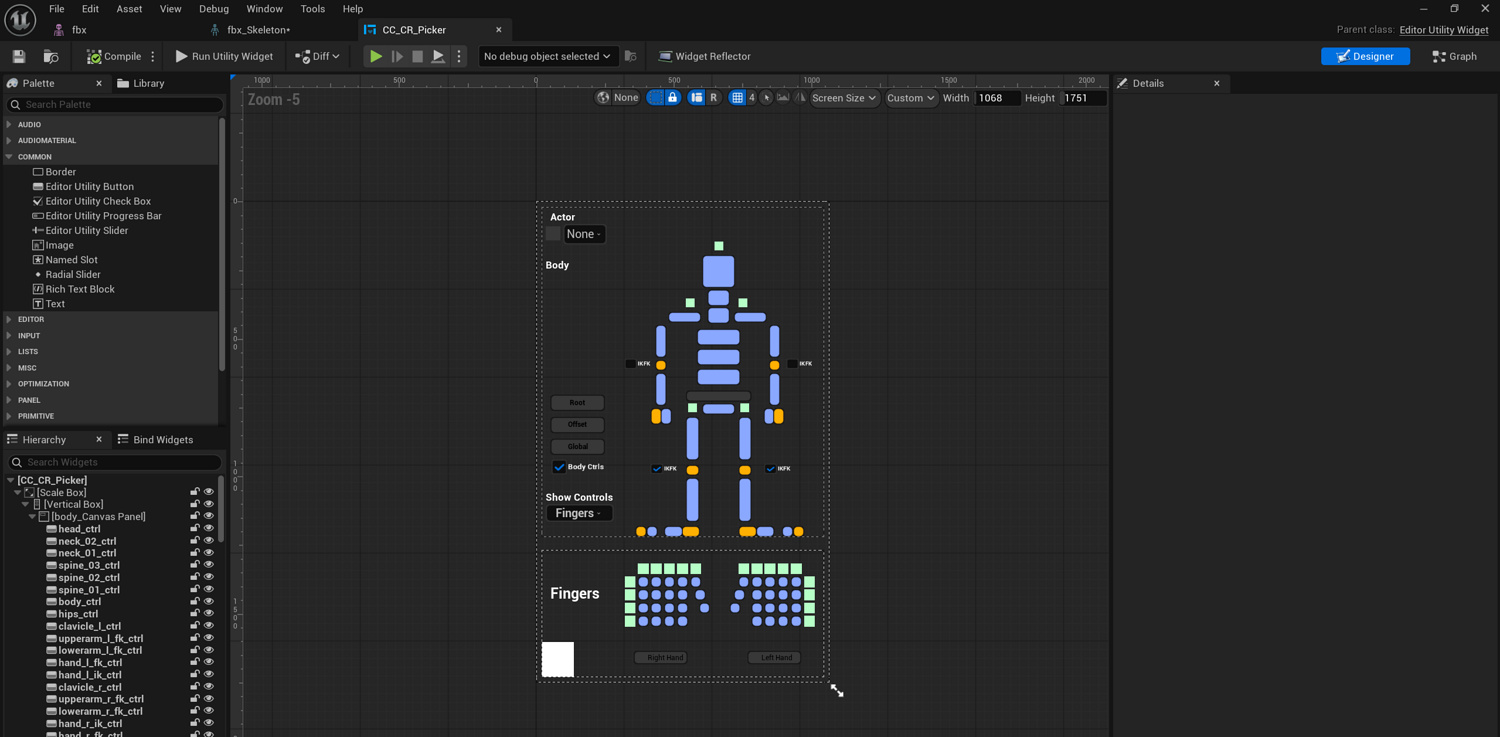The width and height of the screenshot is (1500, 737).
Task: Click the Stop simulation icon
Action: [418, 57]
